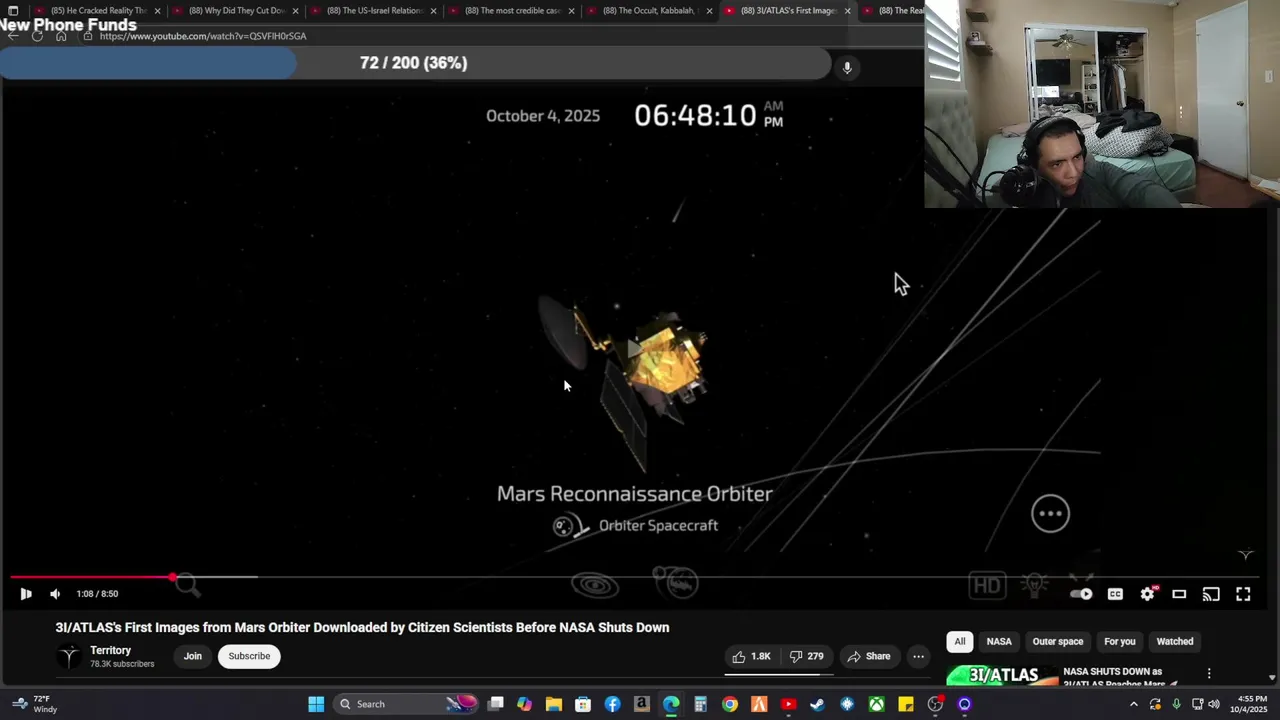Switch to the Why Did They Cut Down tab
The width and height of the screenshot is (1280, 720).
coord(236,11)
